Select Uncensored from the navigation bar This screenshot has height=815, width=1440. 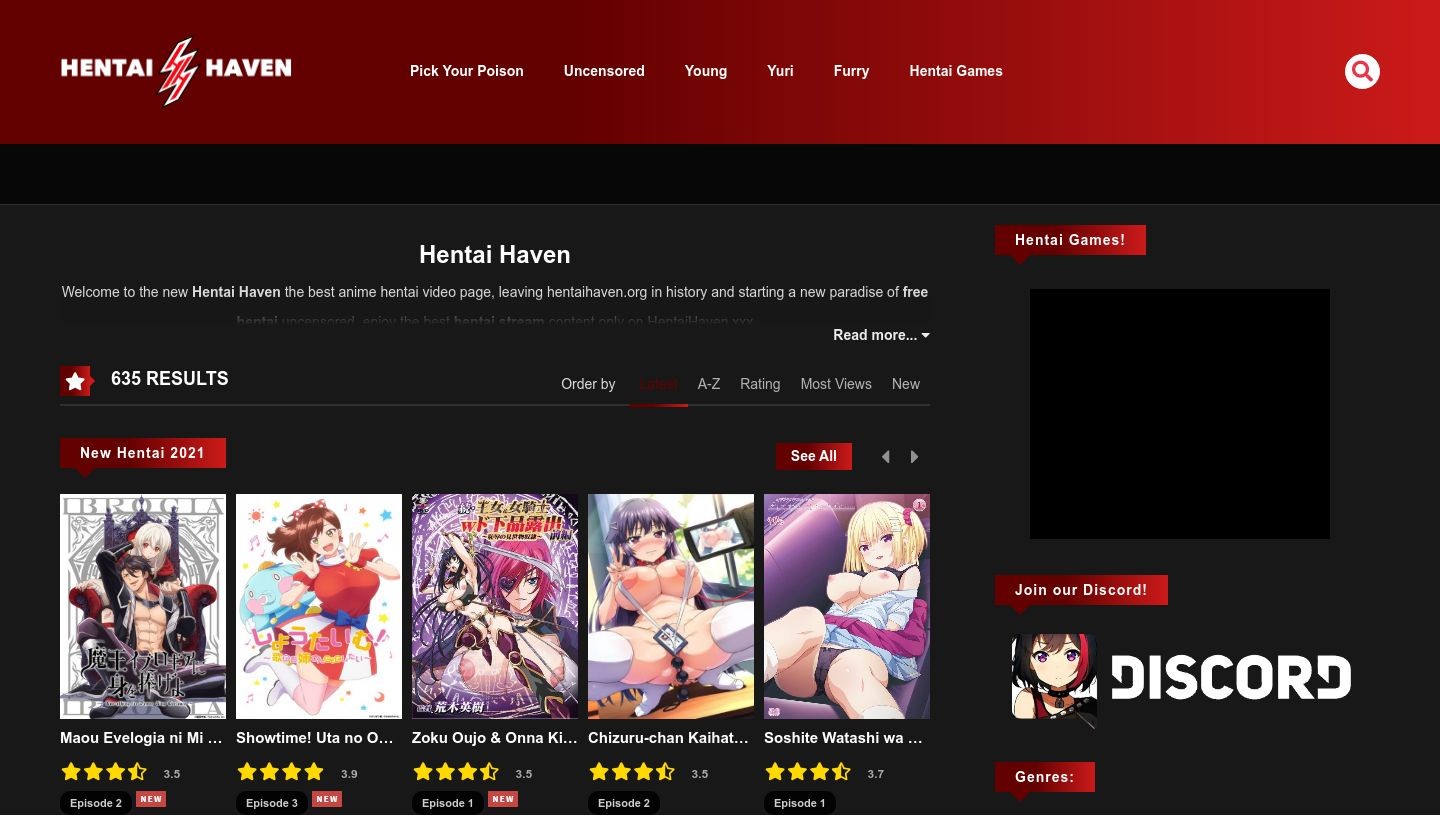[604, 71]
